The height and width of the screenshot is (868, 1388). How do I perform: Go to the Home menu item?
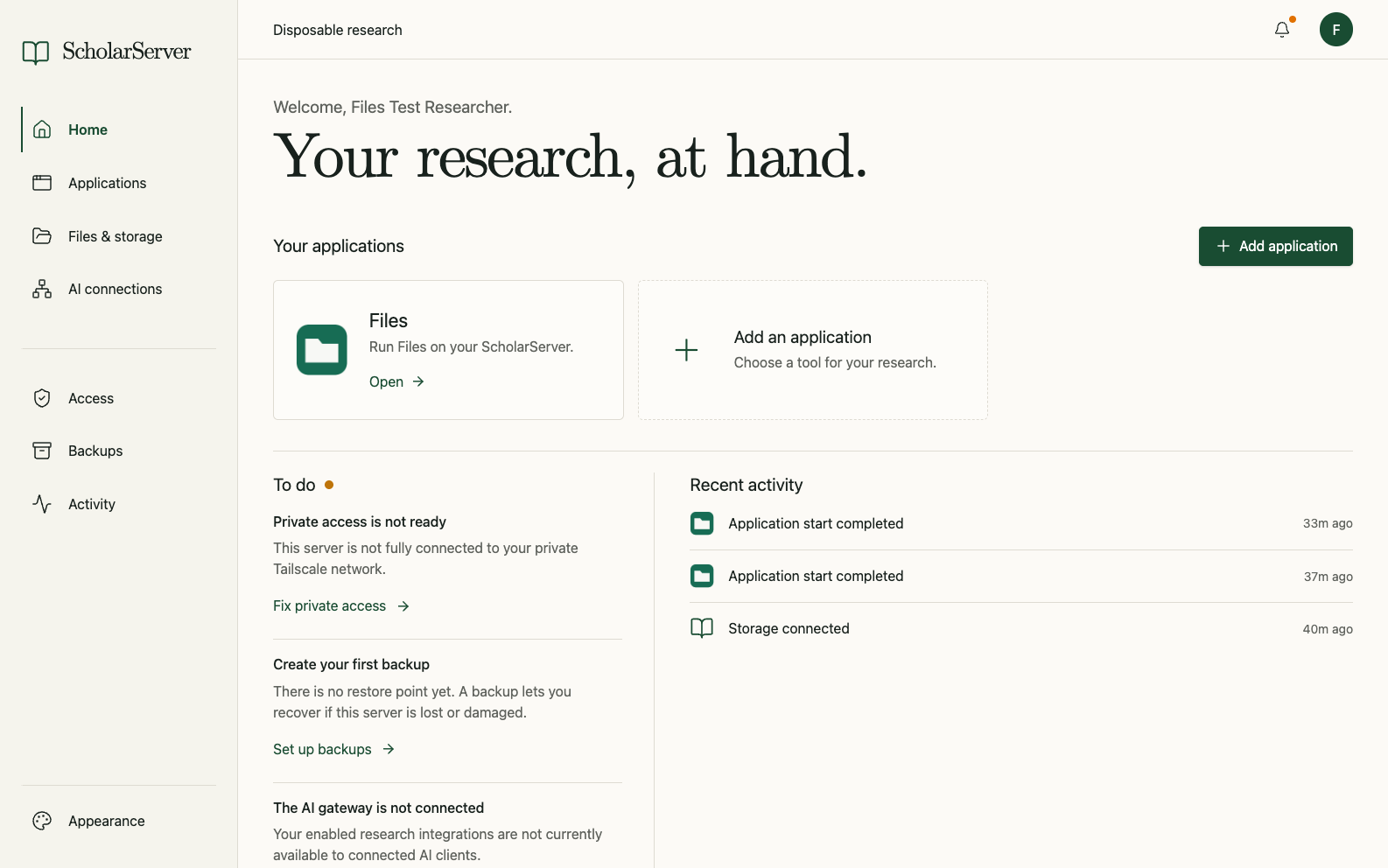pyautogui.click(x=88, y=129)
